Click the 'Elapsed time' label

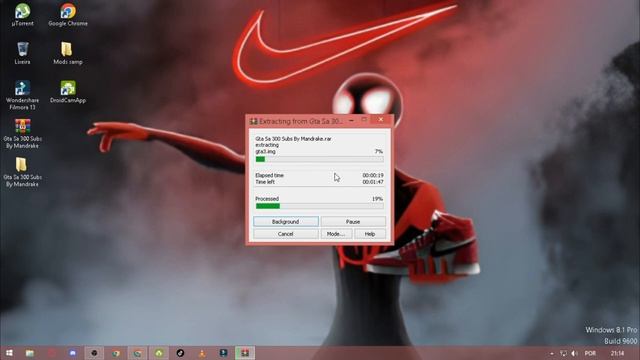pos(269,175)
